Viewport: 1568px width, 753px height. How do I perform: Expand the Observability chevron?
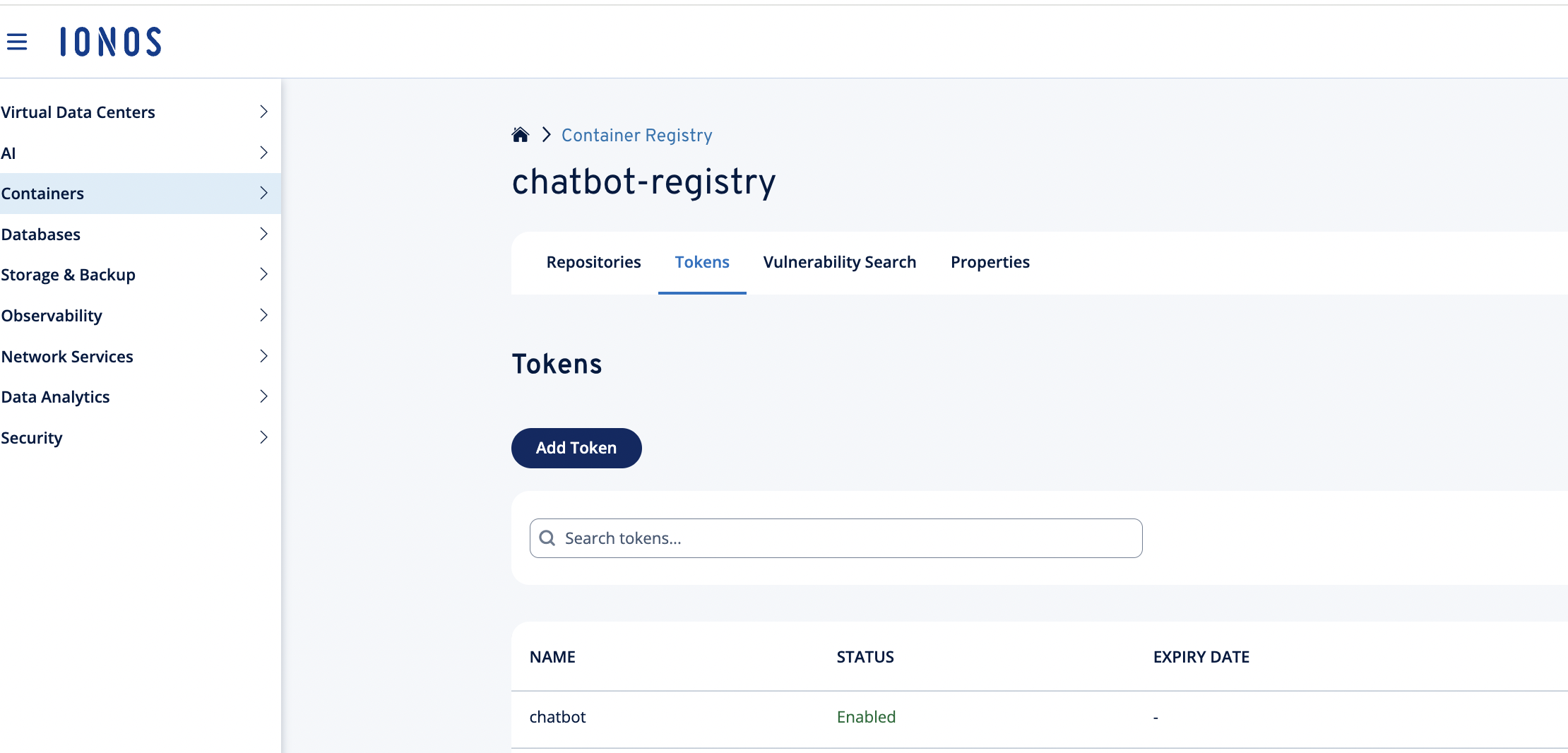point(264,315)
